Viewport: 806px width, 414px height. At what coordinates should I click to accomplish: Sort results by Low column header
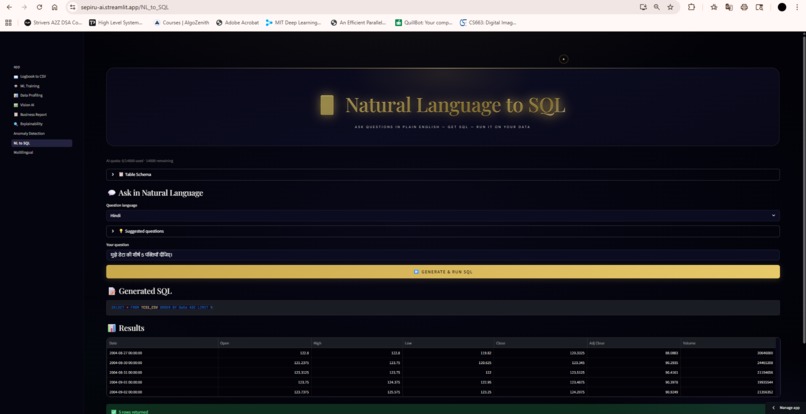(x=449, y=343)
